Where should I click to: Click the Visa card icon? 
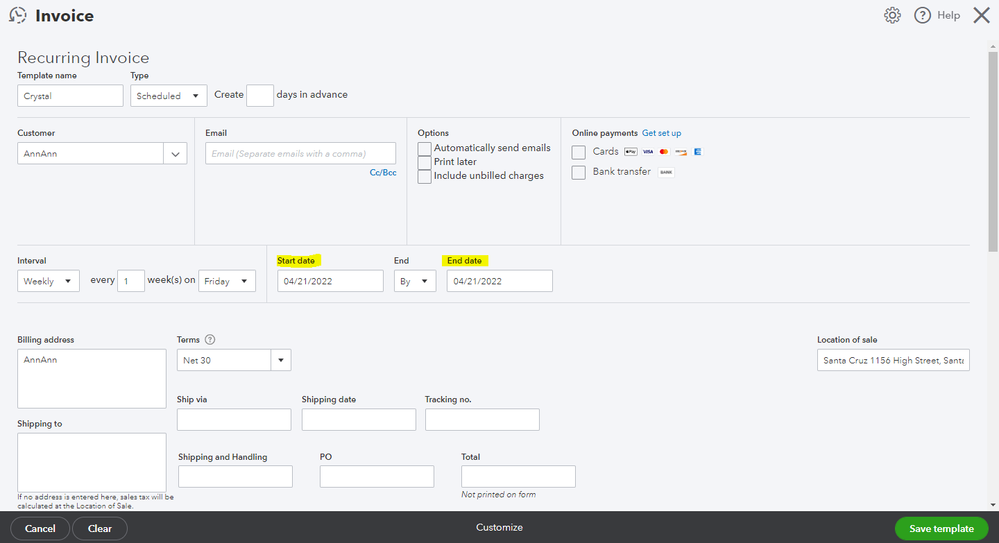[x=647, y=152]
